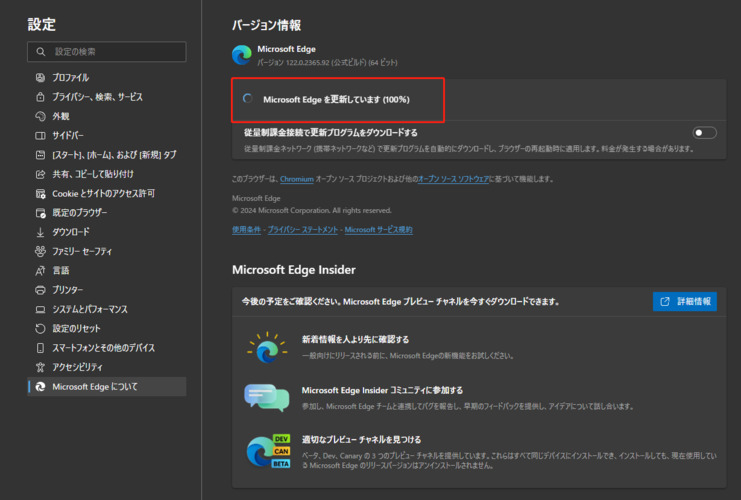Click the バージョン 122.0.2365.92 version text
Image resolution: width=741 pixels, height=500 pixels.
click(327, 62)
